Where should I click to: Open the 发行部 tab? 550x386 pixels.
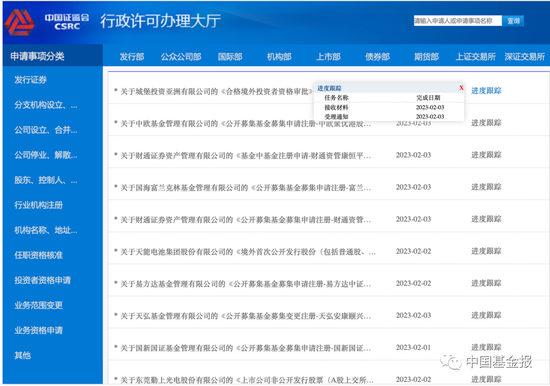coord(132,56)
